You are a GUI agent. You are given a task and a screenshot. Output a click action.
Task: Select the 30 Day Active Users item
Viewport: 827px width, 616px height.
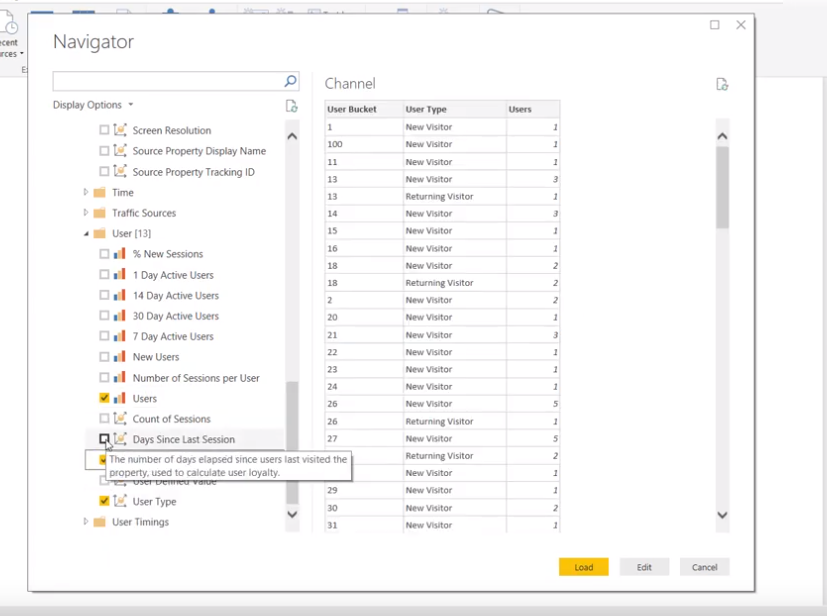pyautogui.click(x=176, y=316)
